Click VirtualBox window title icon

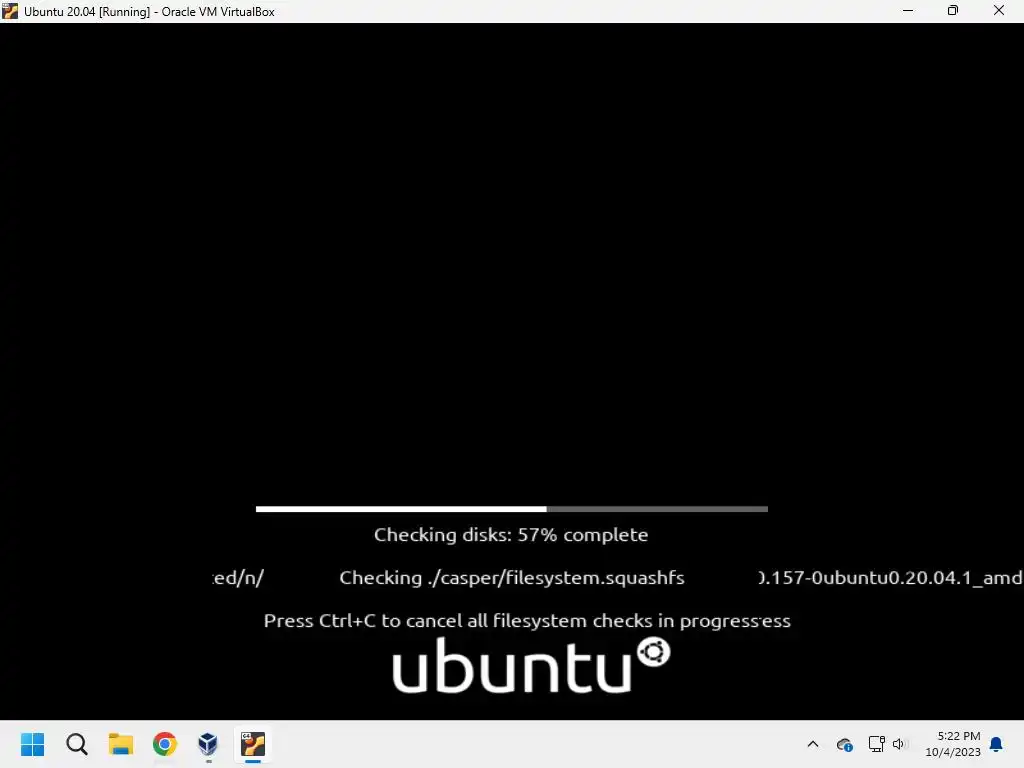(10, 11)
